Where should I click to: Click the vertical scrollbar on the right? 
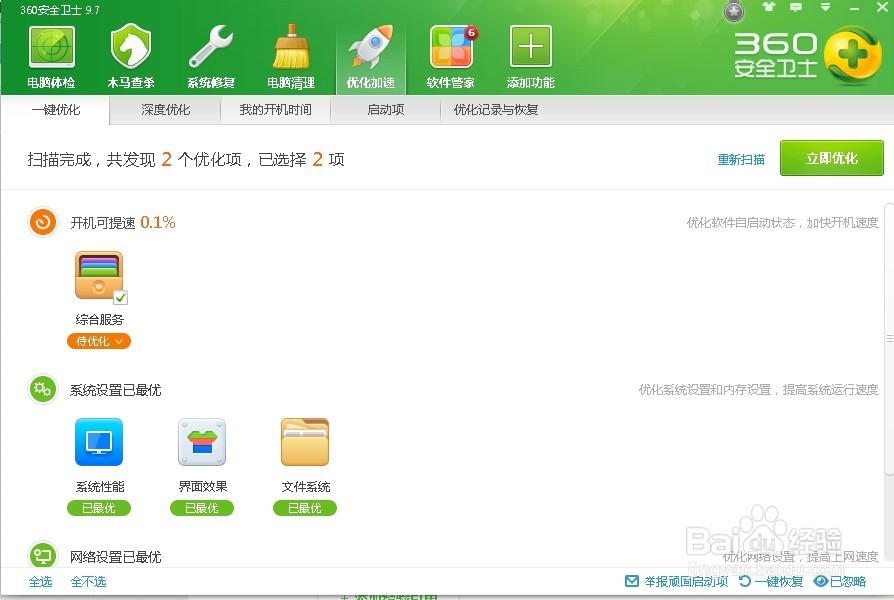(x=889, y=339)
